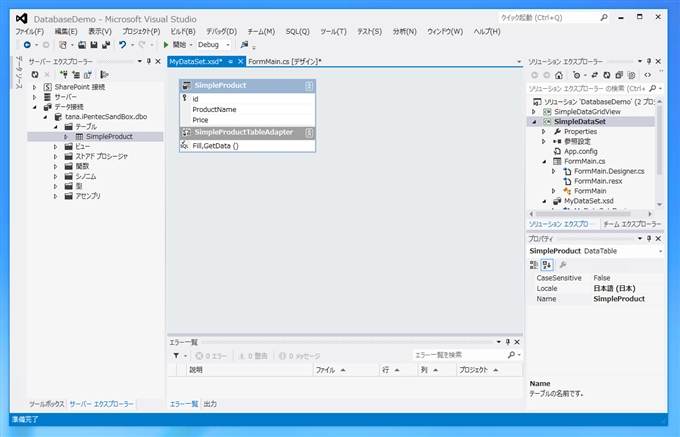Expand the ストアド プロシージャ folder
This screenshot has height=437, width=680.
coord(56,157)
